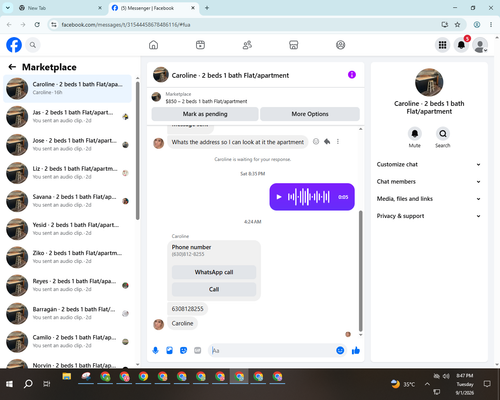Click Mark as pending button

click(x=205, y=114)
